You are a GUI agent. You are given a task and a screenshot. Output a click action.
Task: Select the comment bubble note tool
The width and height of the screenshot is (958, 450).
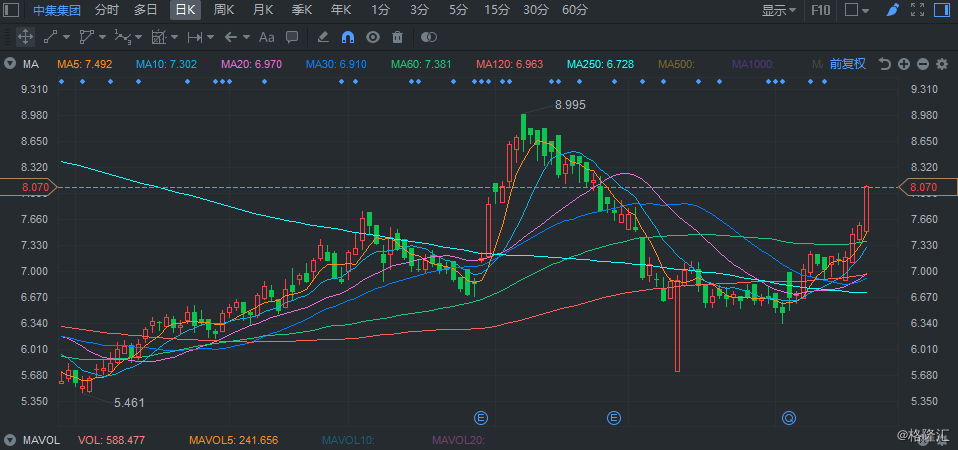[x=292, y=37]
